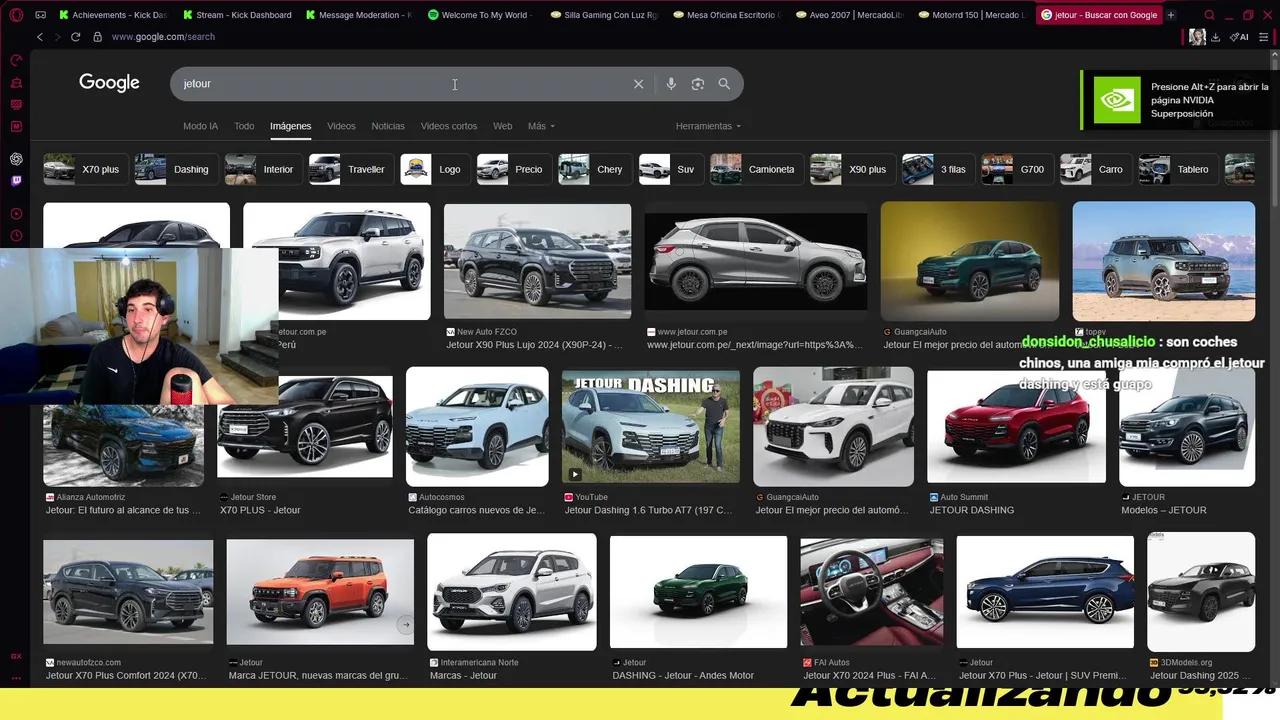Filter images by G700 chip
Screen dimensions: 1280x720
coord(1016,169)
